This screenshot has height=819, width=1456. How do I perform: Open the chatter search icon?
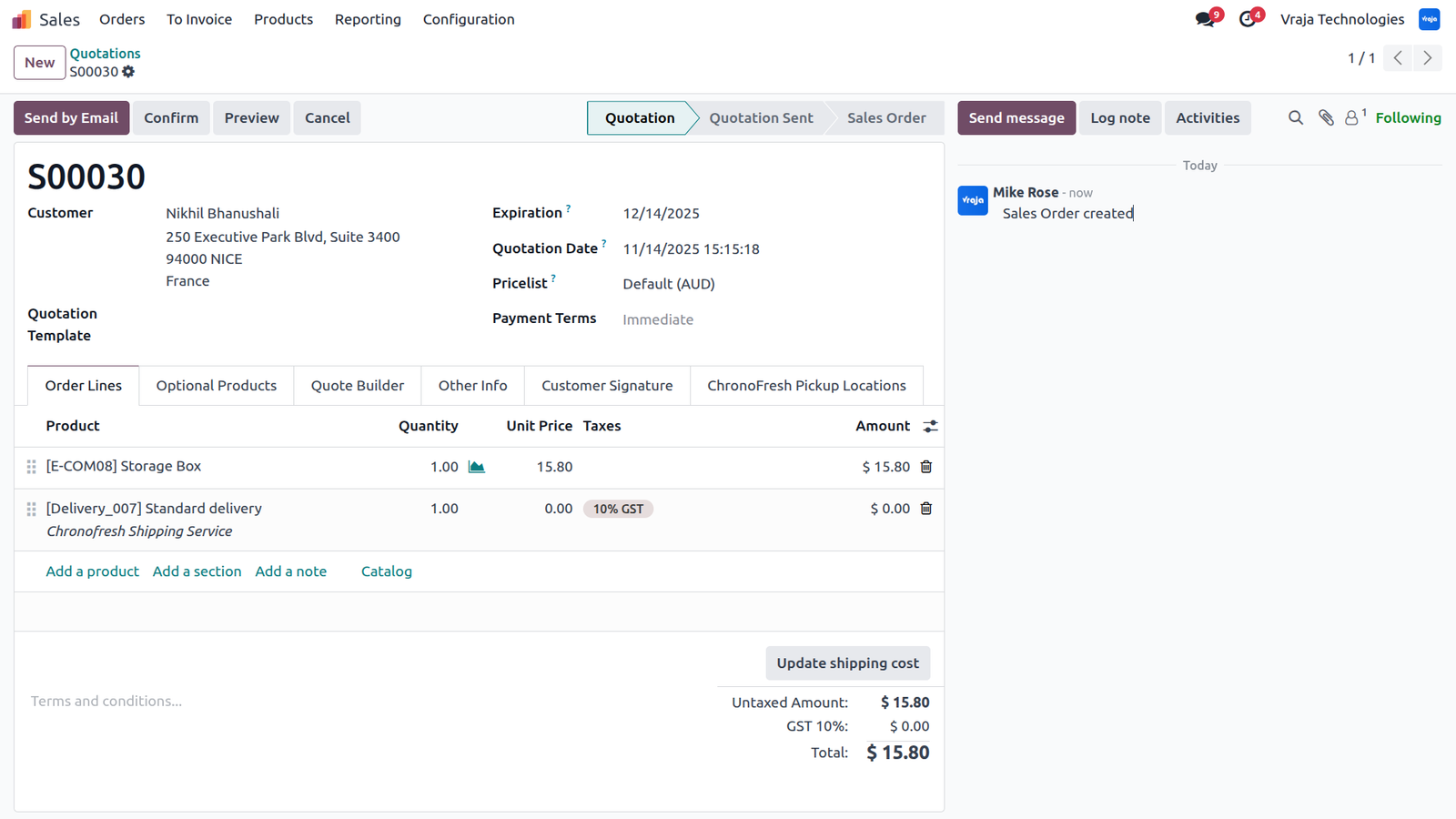1296,118
